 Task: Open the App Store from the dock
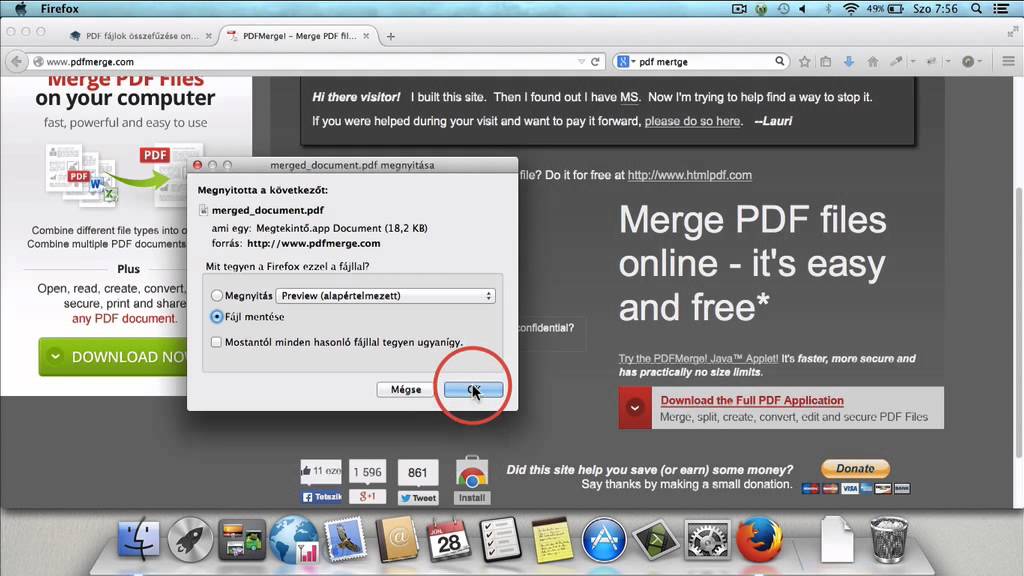pyautogui.click(x=603, y=539)
